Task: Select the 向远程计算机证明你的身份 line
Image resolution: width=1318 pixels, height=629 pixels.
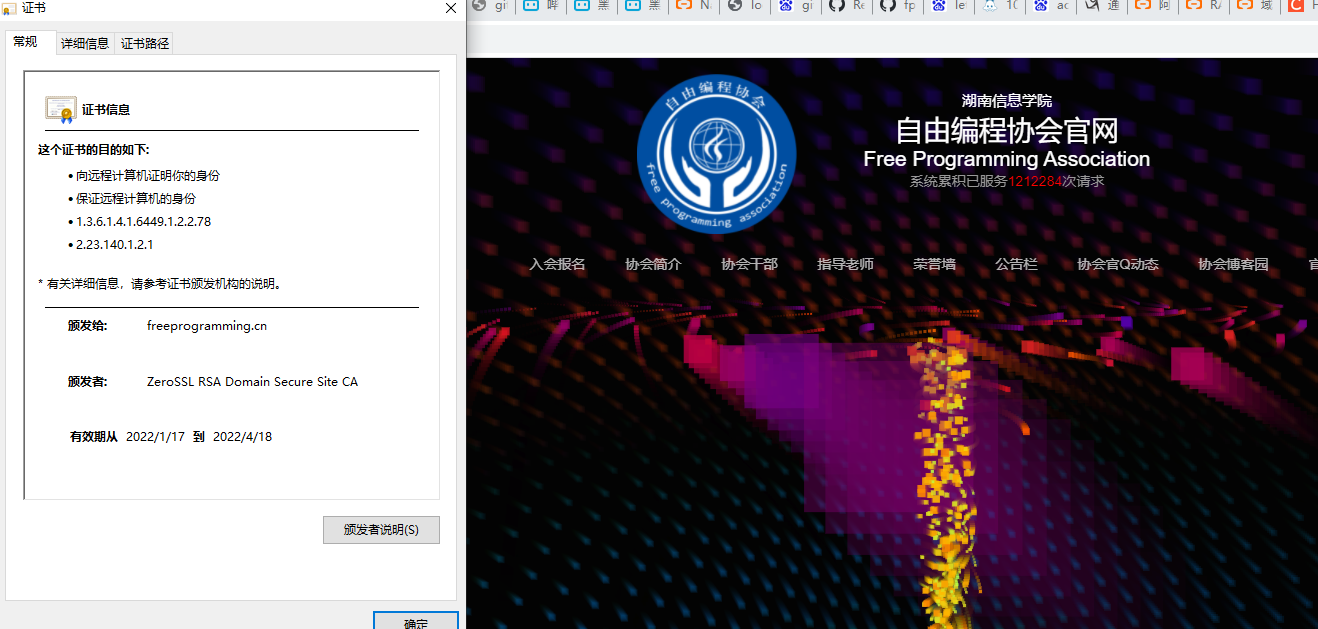Action: pos(147,176)
